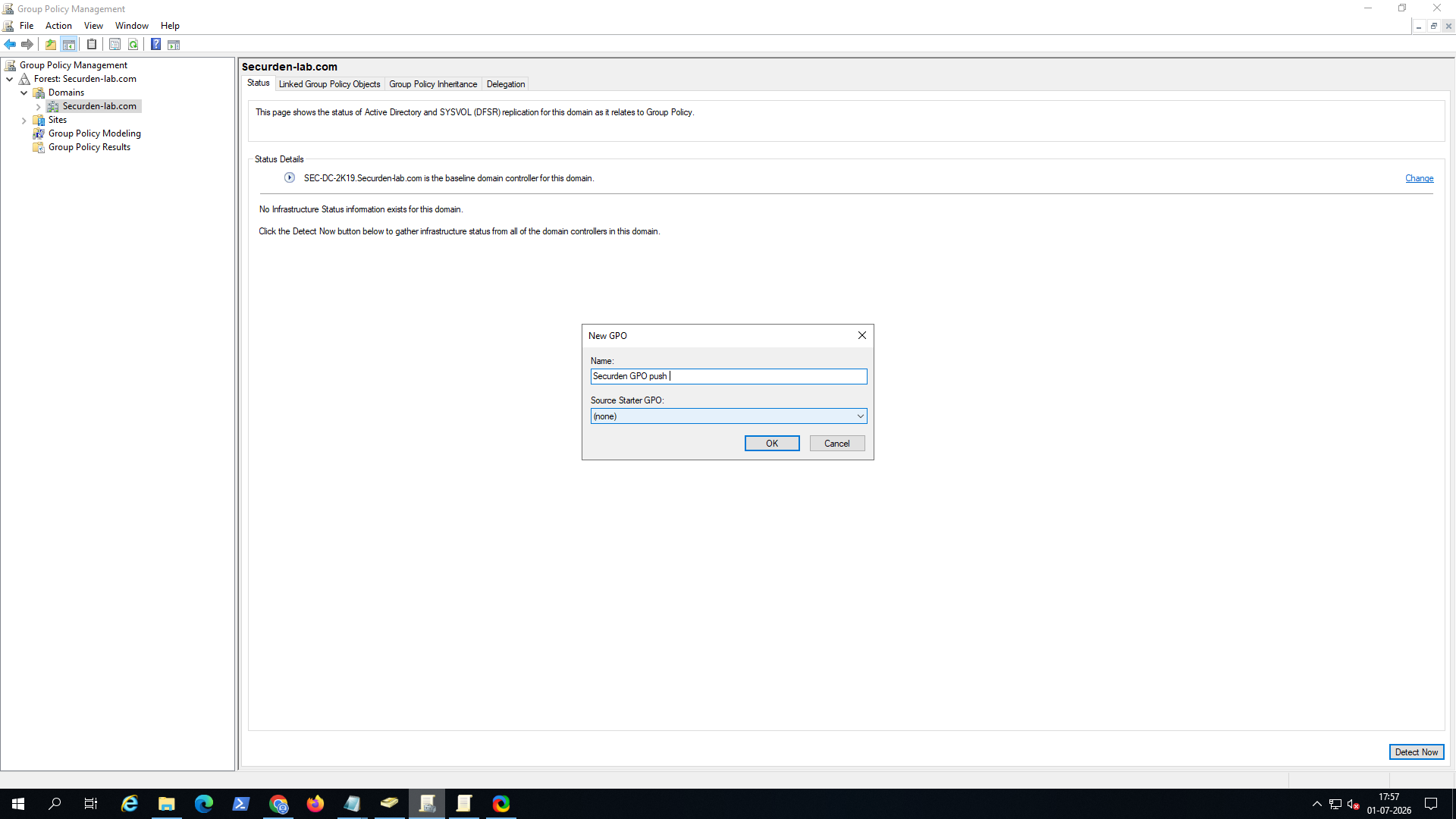Viewport: 1456px width, 819px height.
Task: Open the plain scroll icon app in the taskbar
Action: tap(464, 804)
